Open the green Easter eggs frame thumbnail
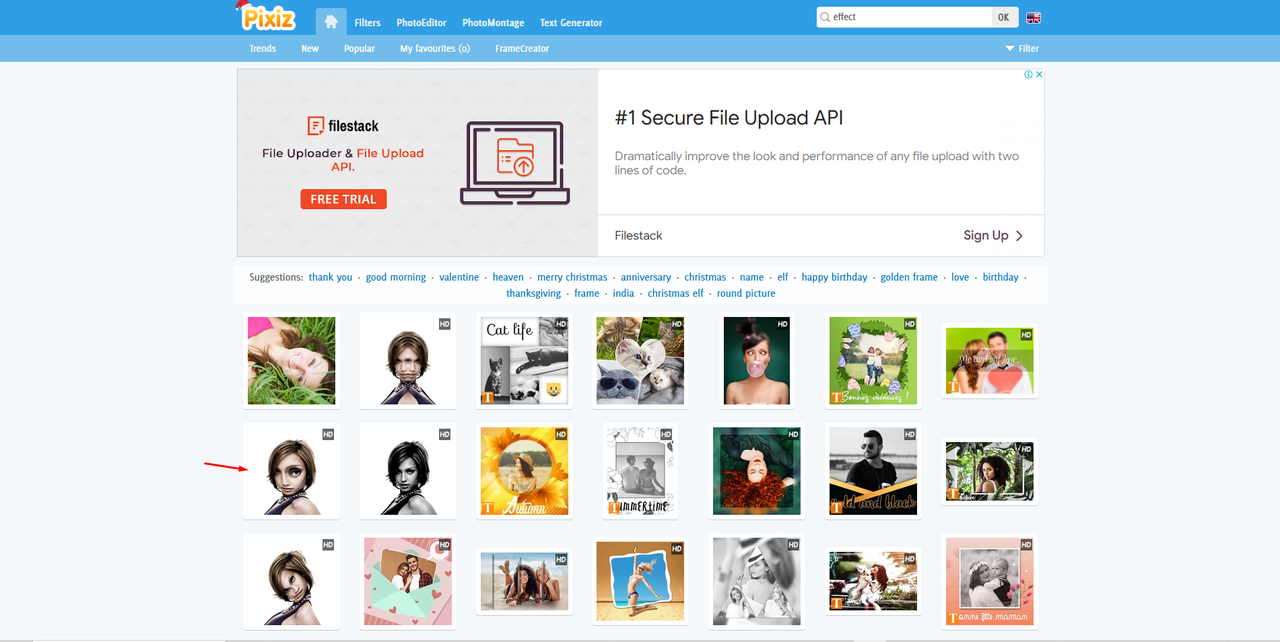This screenshot has height=642, width=1280. (x=874, y=360)
